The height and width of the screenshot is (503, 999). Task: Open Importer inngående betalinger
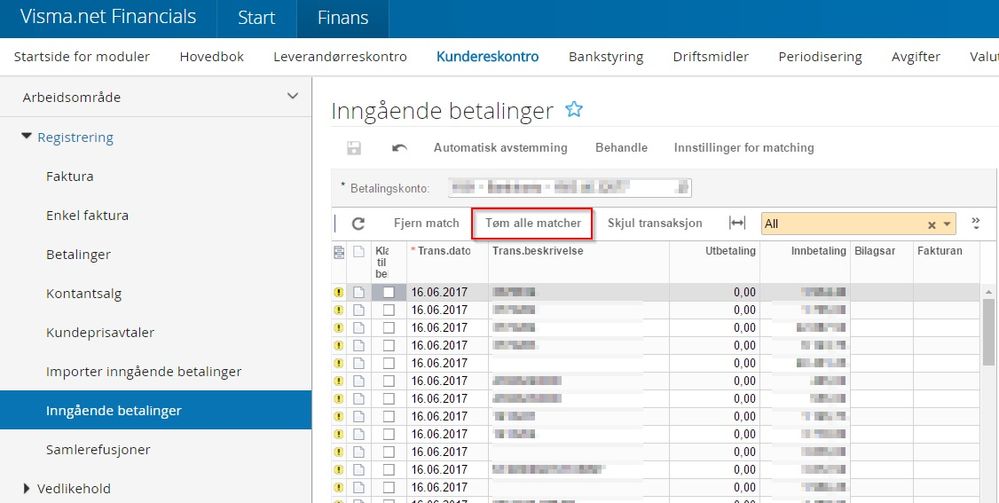pyautogui.click(x=143, y=372)
